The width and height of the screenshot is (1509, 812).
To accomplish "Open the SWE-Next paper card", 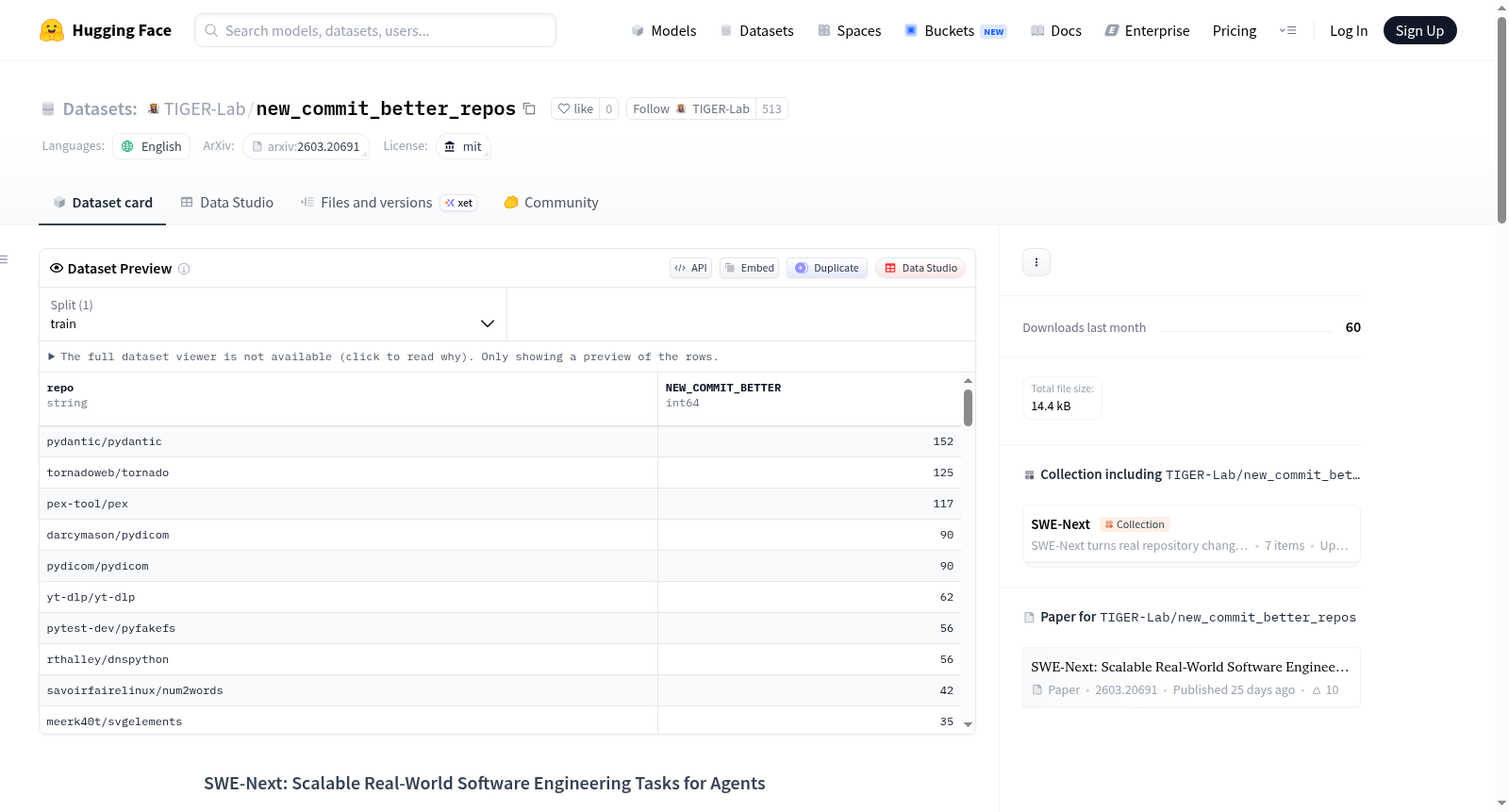I will tap(1191, 677).
